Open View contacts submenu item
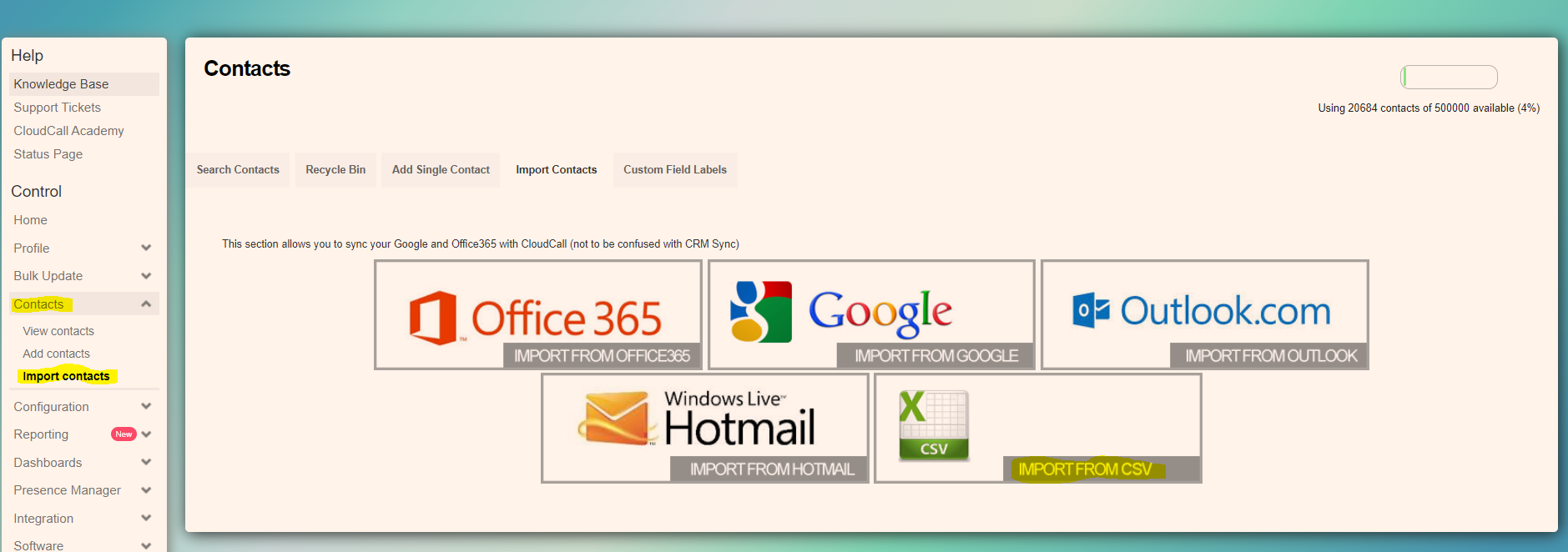The width and height of the screenshot is (1568, 552). click(x=58, y=331)
